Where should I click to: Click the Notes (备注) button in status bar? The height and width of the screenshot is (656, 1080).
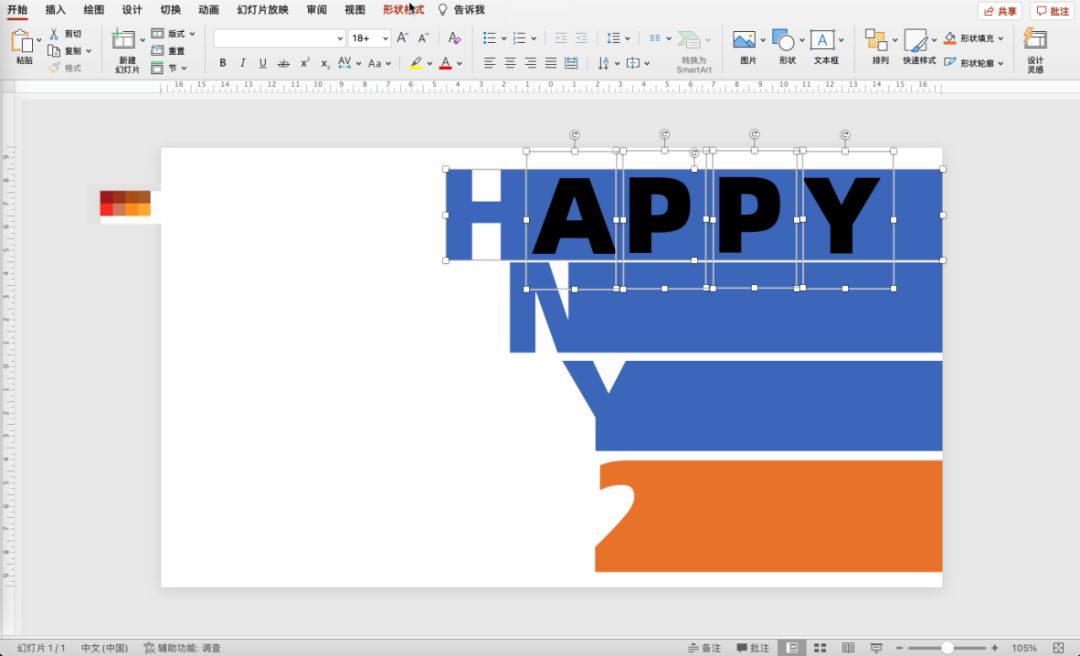(x=705, y=648)
